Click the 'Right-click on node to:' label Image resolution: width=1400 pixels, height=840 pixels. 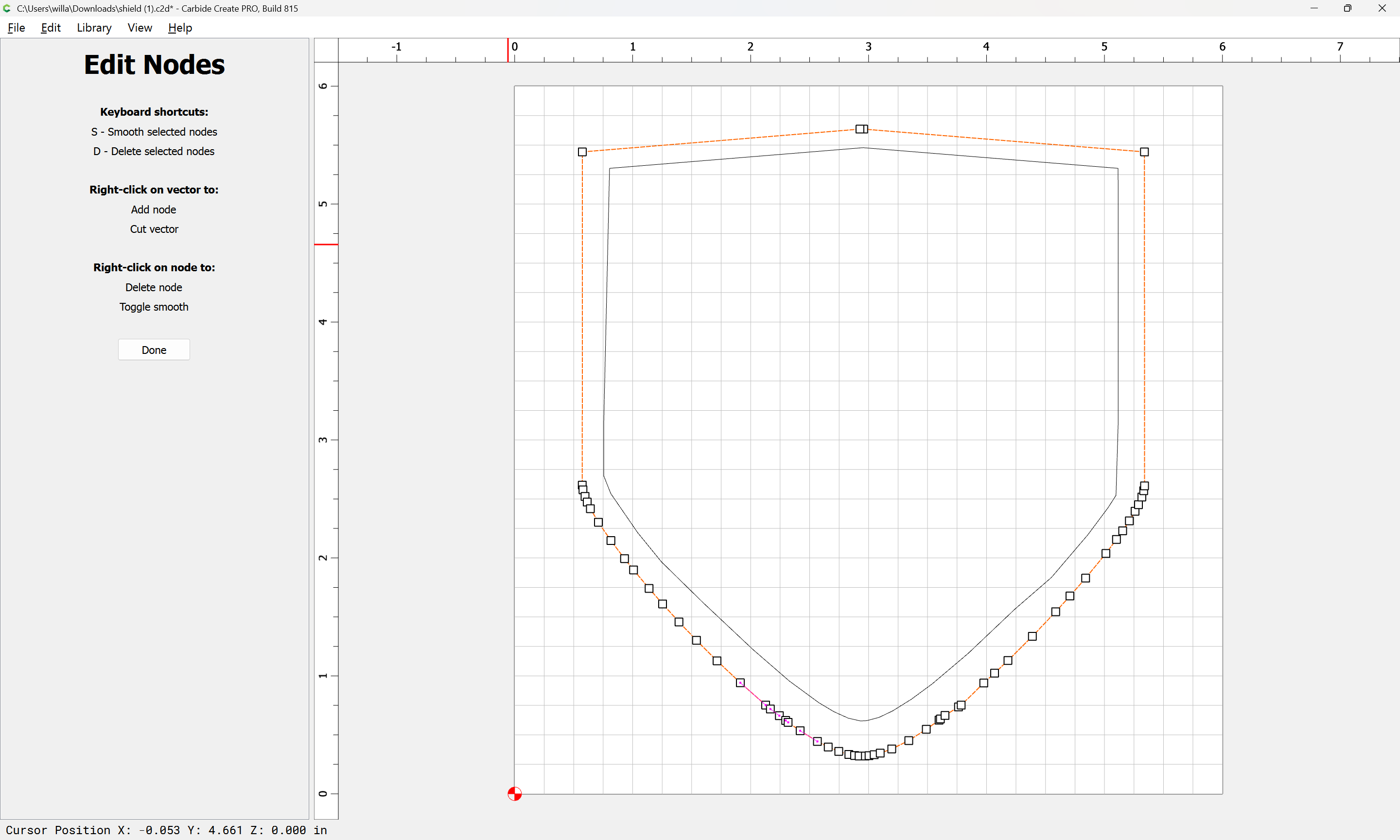(x=154, y=267)
